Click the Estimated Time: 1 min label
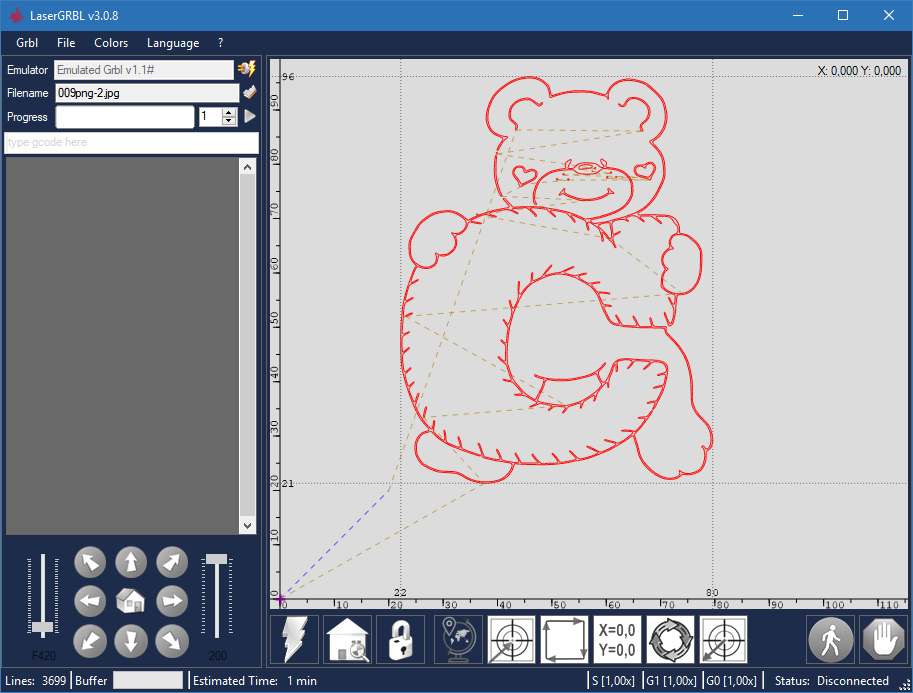 [255, 681]
